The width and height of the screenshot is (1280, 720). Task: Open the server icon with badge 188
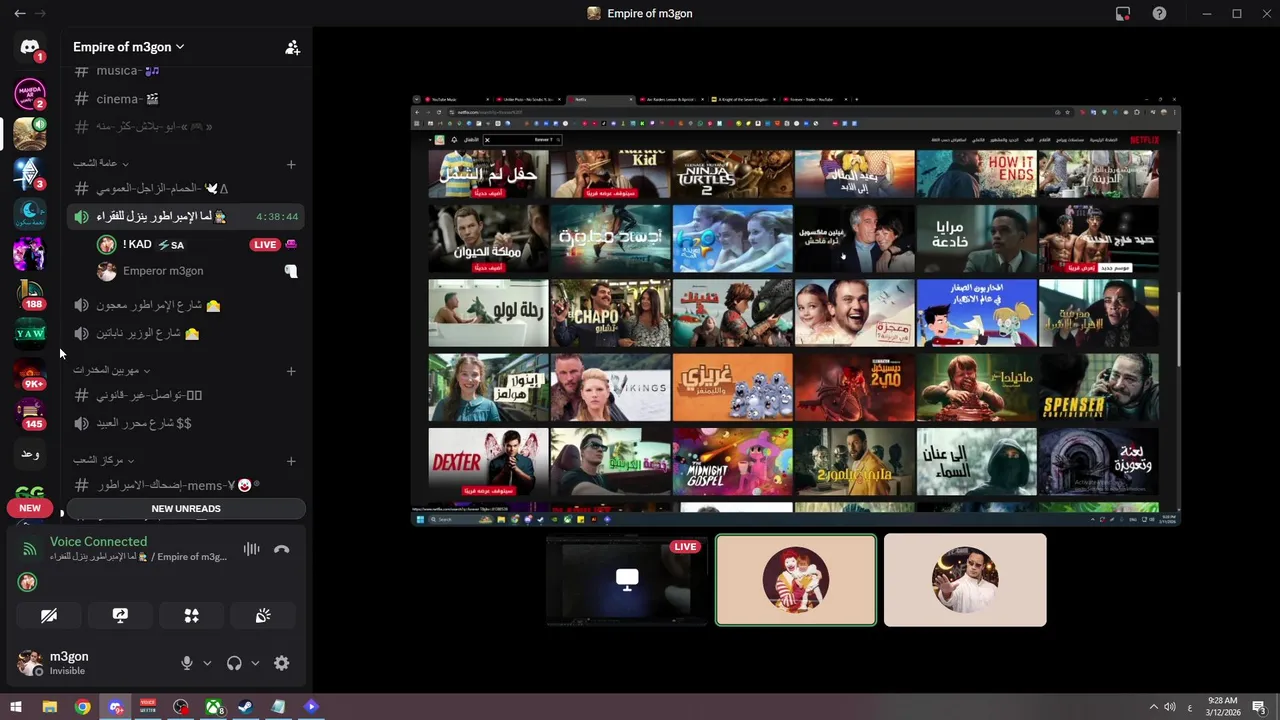tap(30, 293)
